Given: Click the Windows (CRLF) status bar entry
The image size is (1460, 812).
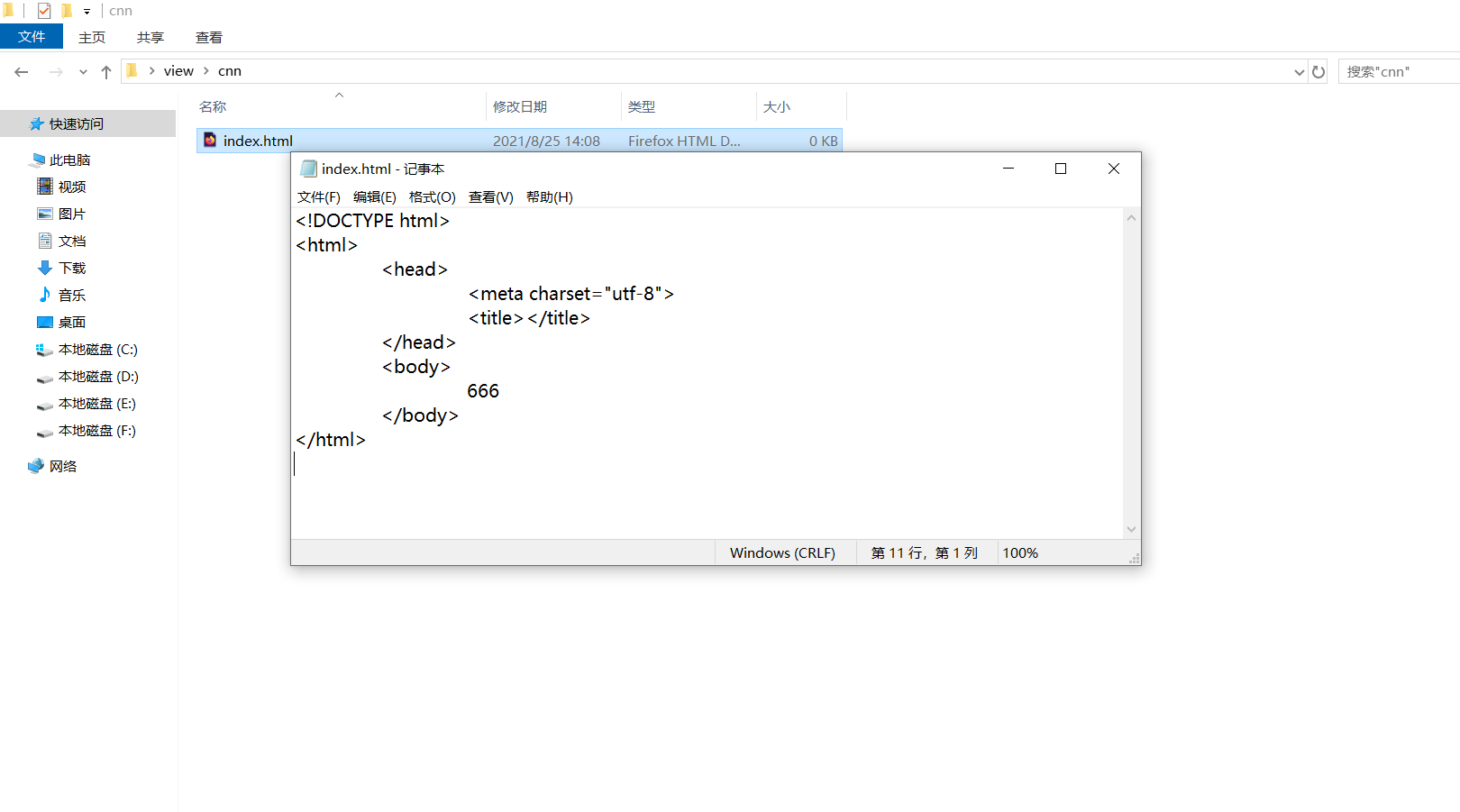Looking at the screenshot, I should click(x=782, y=552).
